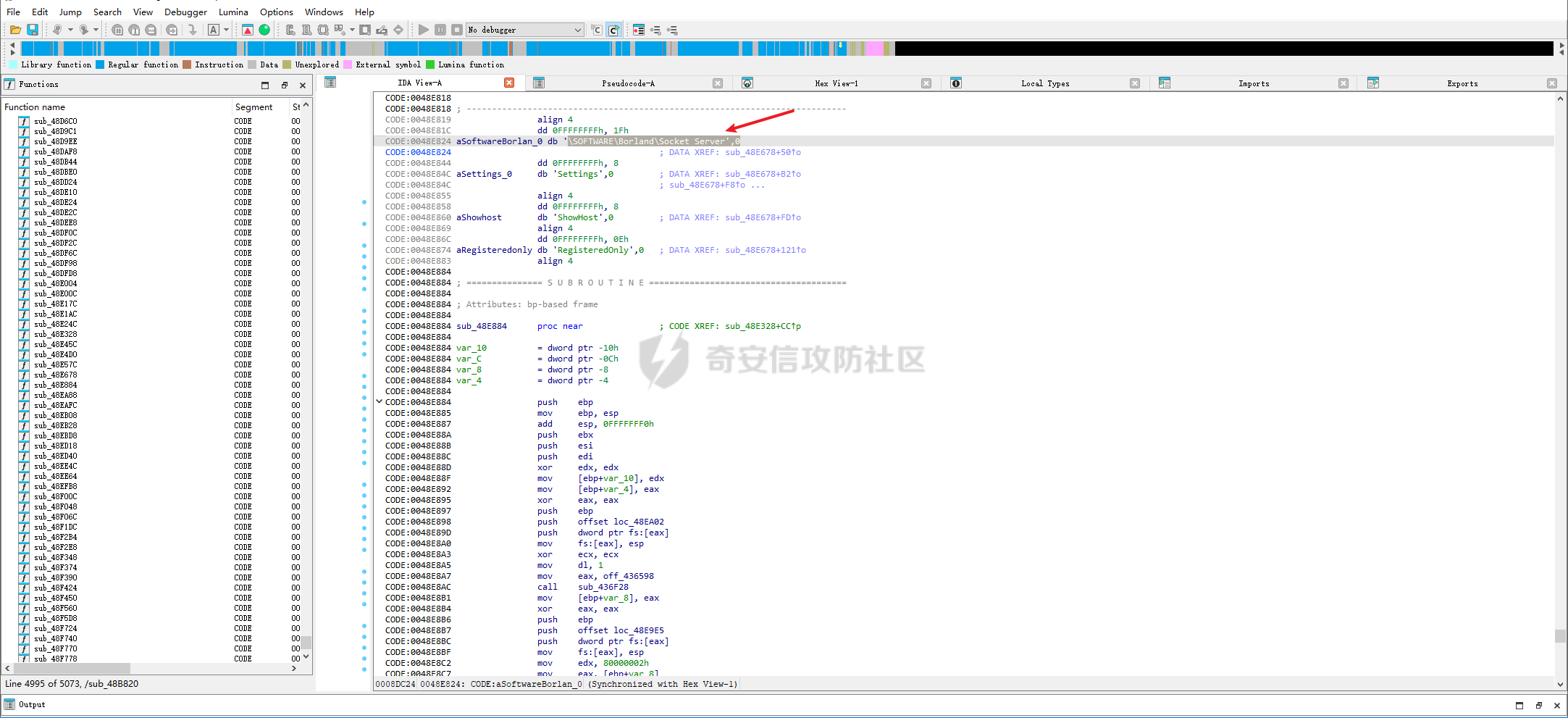Open the Debugger menu
This screenshot has width=1568, height=718.
185,12
